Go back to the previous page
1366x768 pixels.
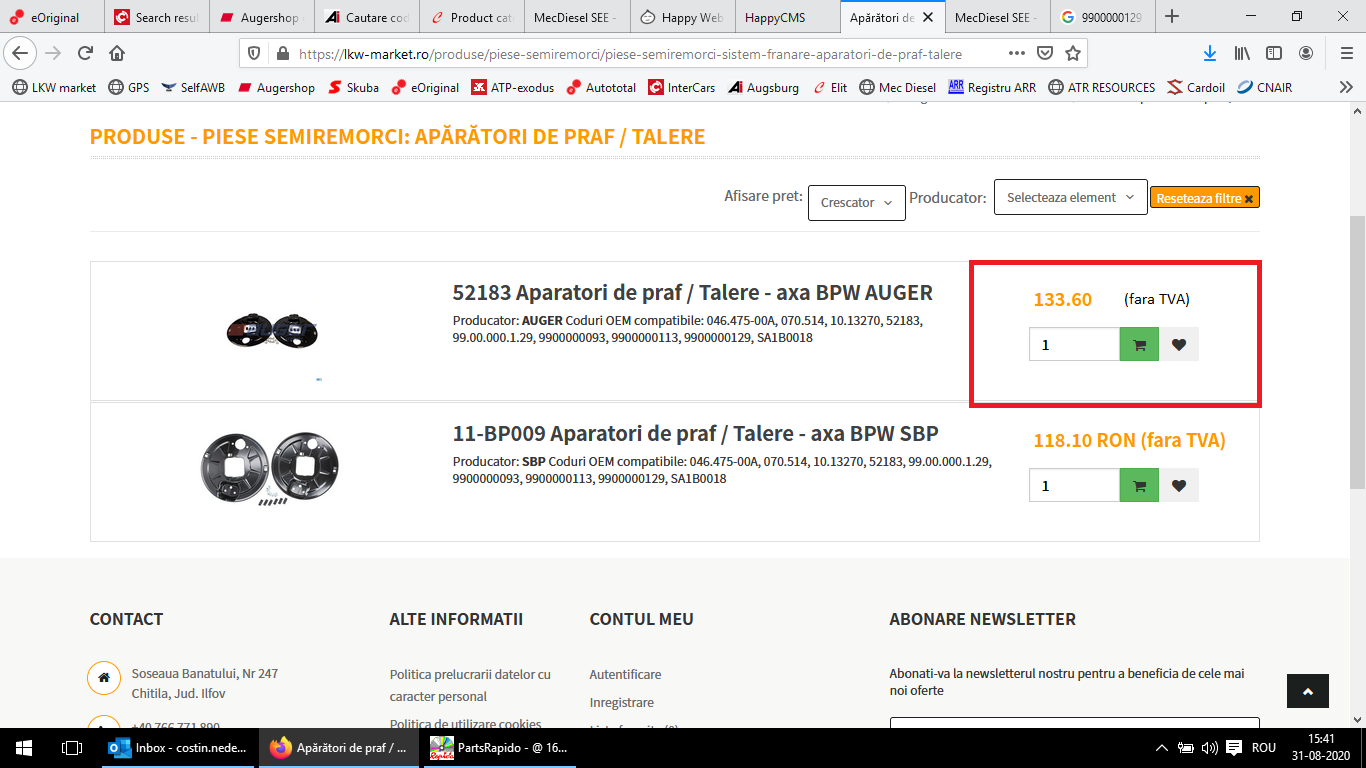pos(21,53)
